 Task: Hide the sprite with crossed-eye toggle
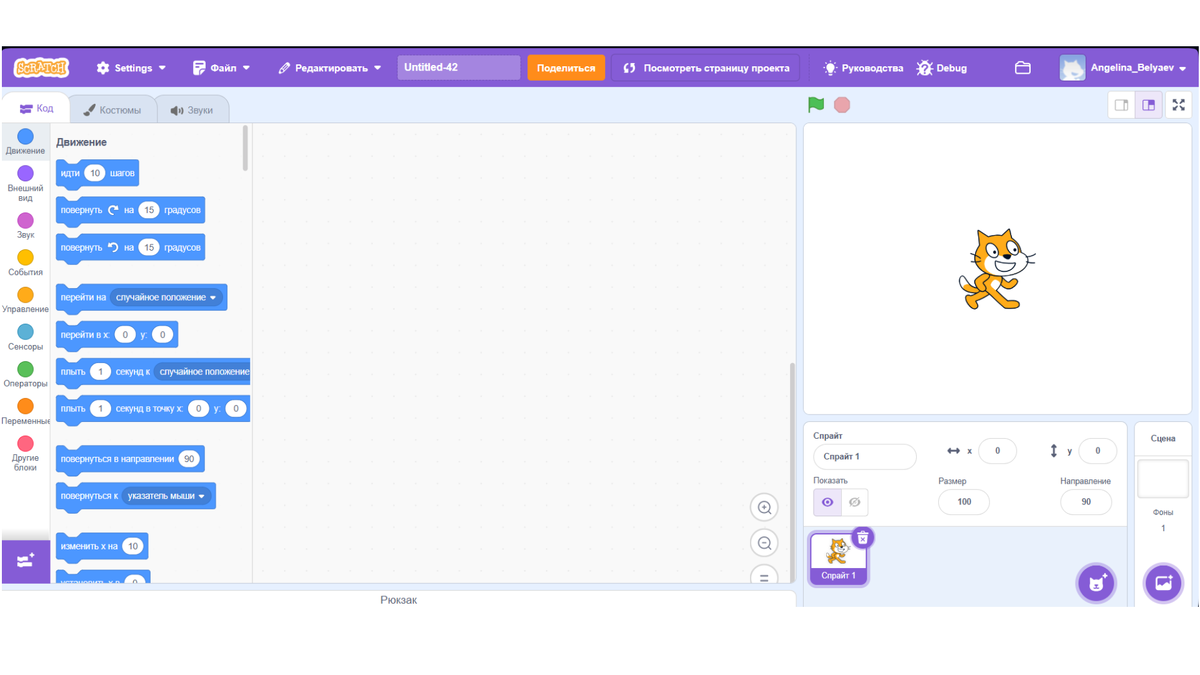coord(854,502)
